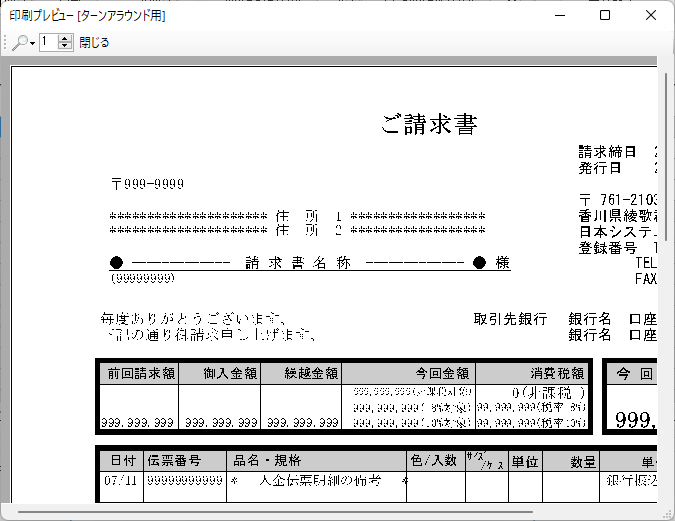Viewport: 675px width, 521px height.
Task: Click the 入金伝票明細の備考 cell
Action: (320, 480)
